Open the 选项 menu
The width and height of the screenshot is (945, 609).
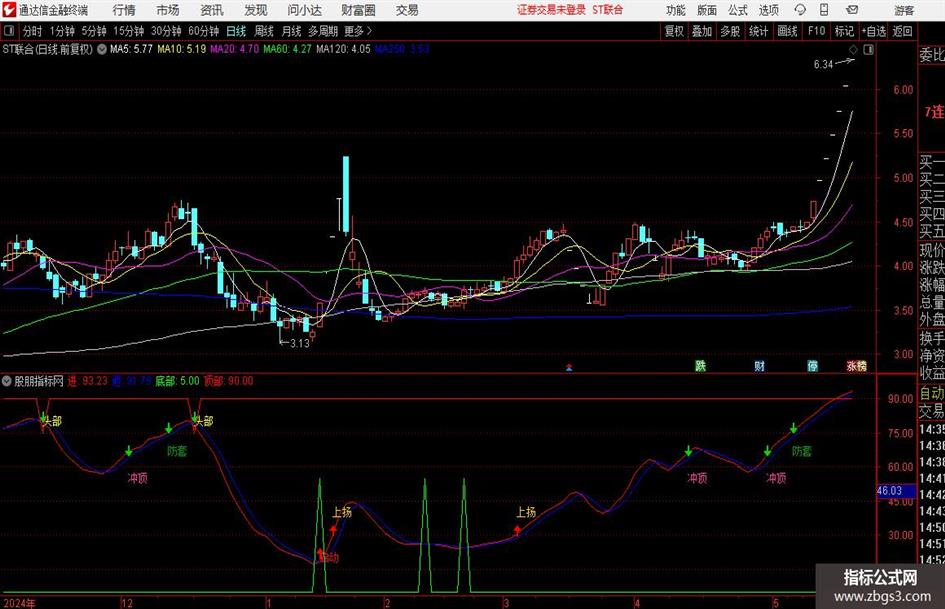point(768,10)
